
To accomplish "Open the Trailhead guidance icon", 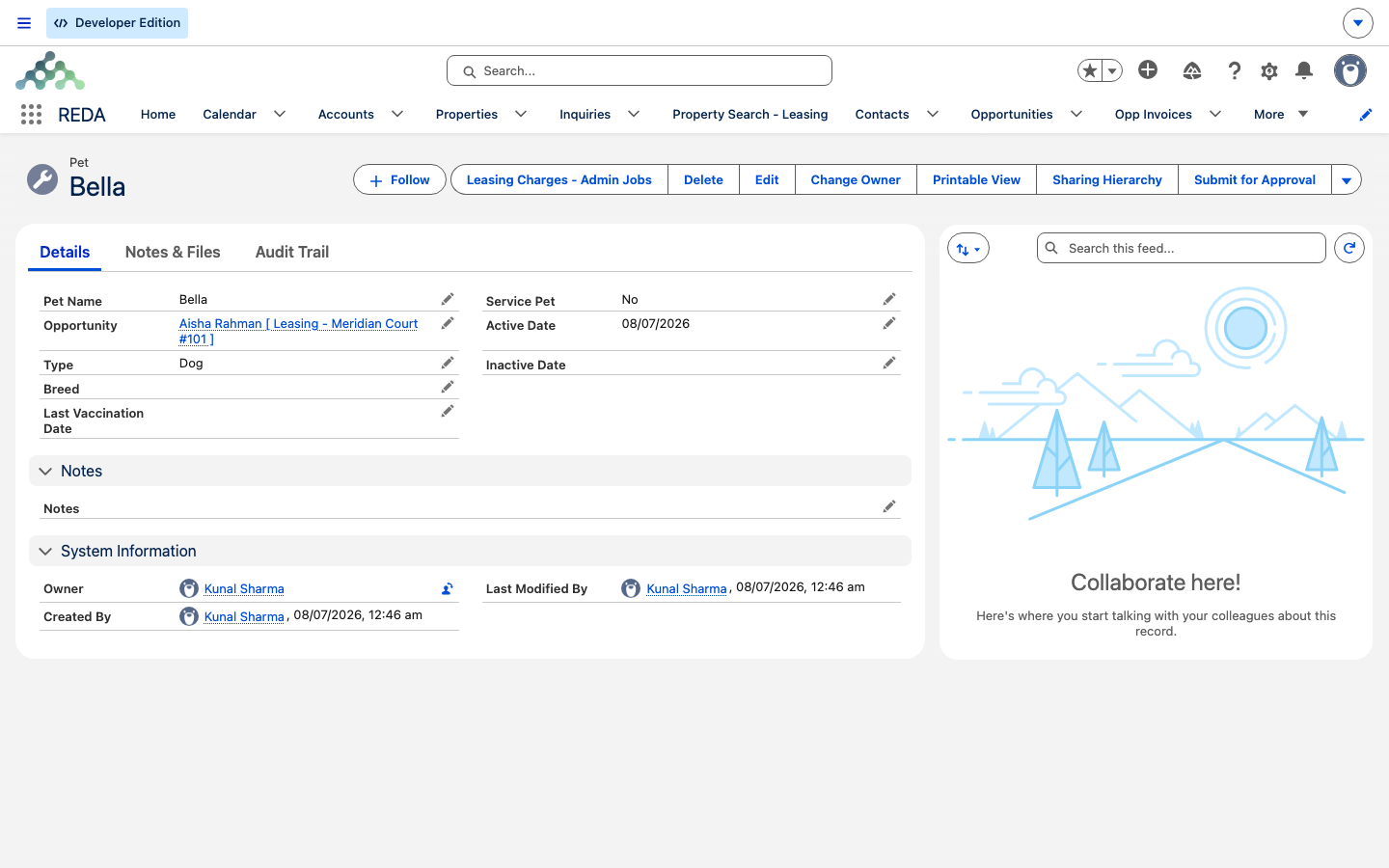I will (x=1192, y=70).
